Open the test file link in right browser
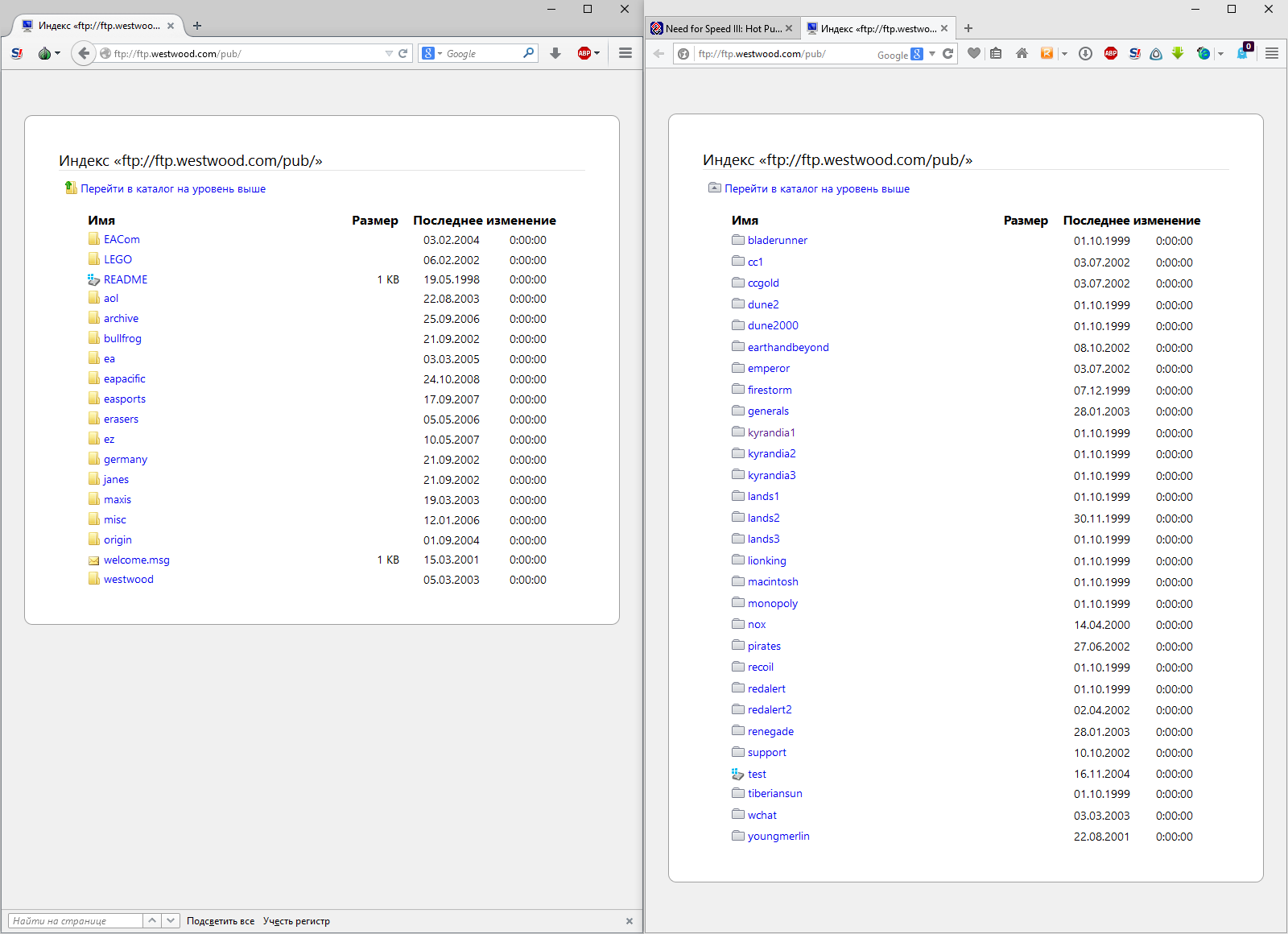Screen dimensions: 1288x934 [757, 774]
